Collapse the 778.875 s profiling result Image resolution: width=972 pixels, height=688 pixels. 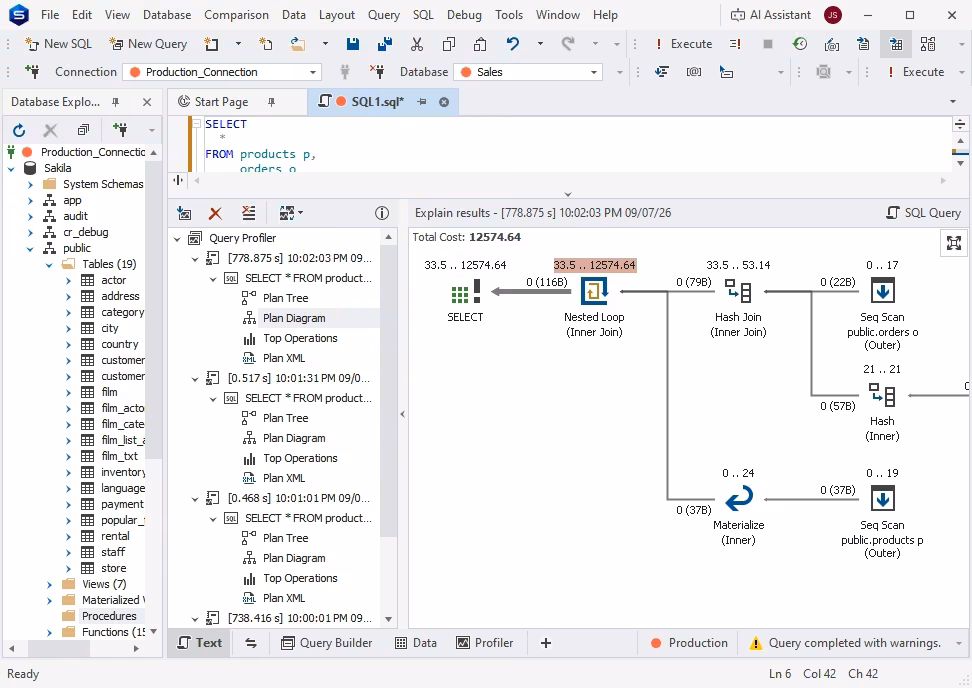click(x=195, y=258)
